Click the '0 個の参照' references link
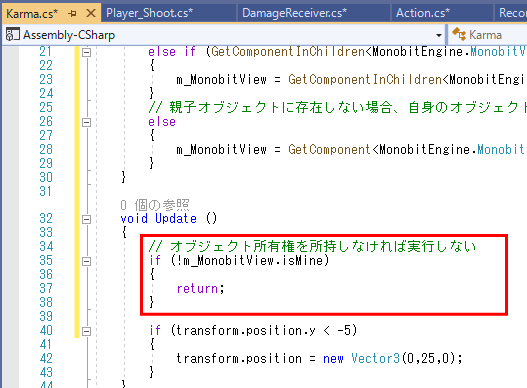The image size is (527, 388). pos(155,205)
